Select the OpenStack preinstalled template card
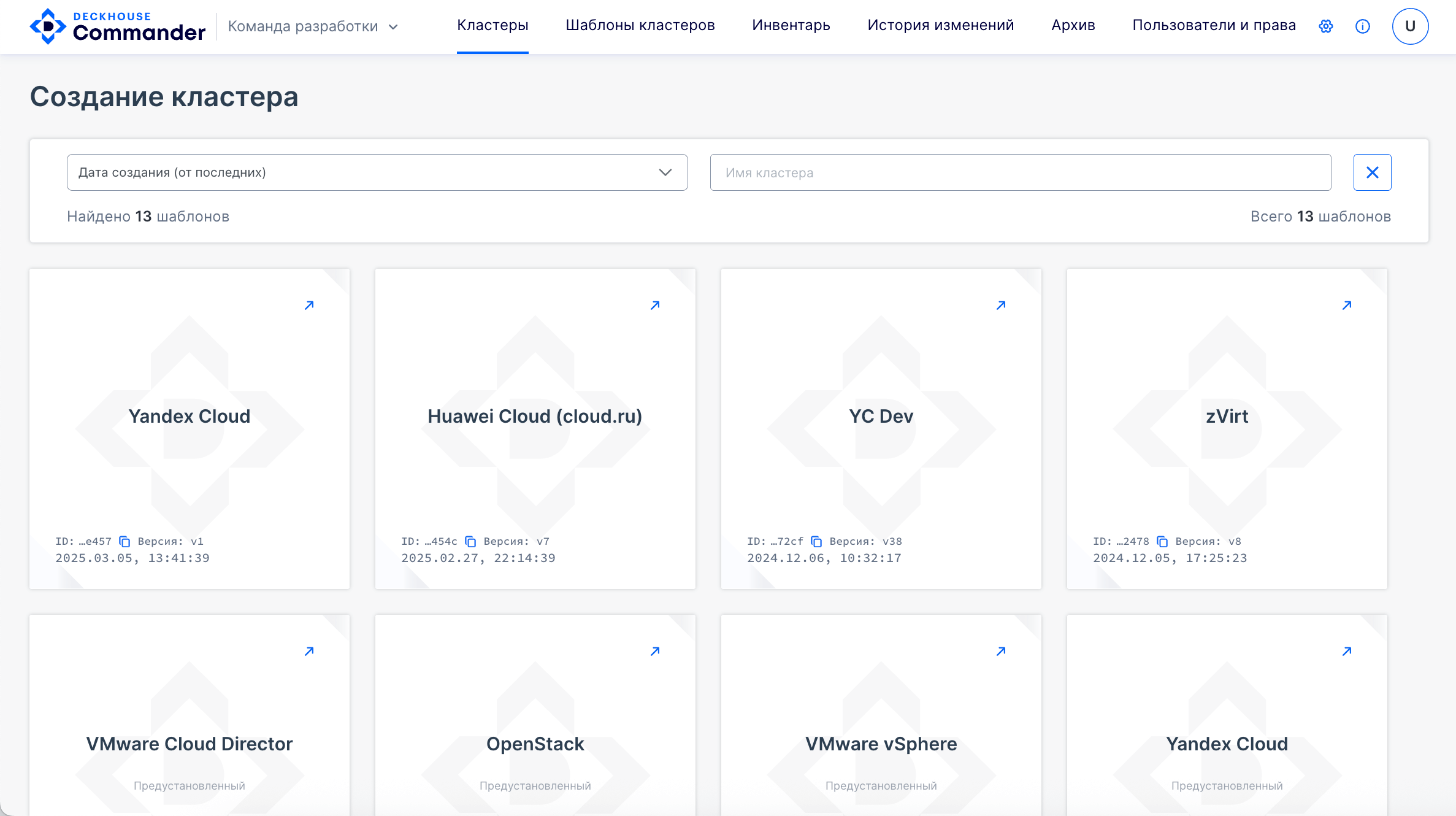The height and width of the screenshot is (816, 1456). [x=535, y=715]
